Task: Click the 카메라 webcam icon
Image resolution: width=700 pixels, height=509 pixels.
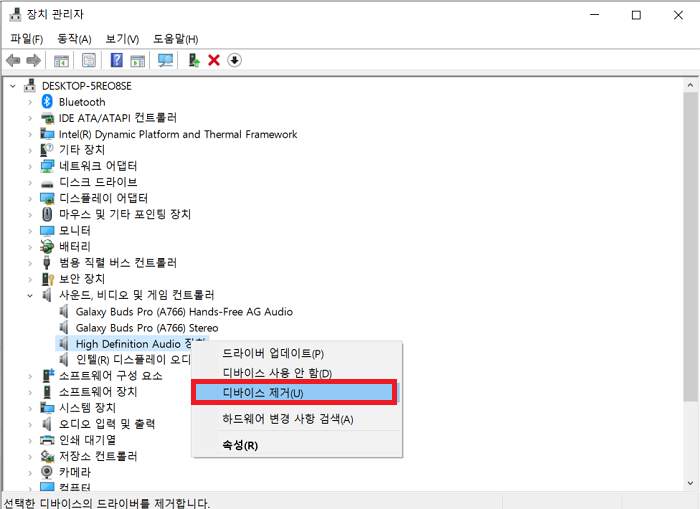Action: click(x=47, y=472)
